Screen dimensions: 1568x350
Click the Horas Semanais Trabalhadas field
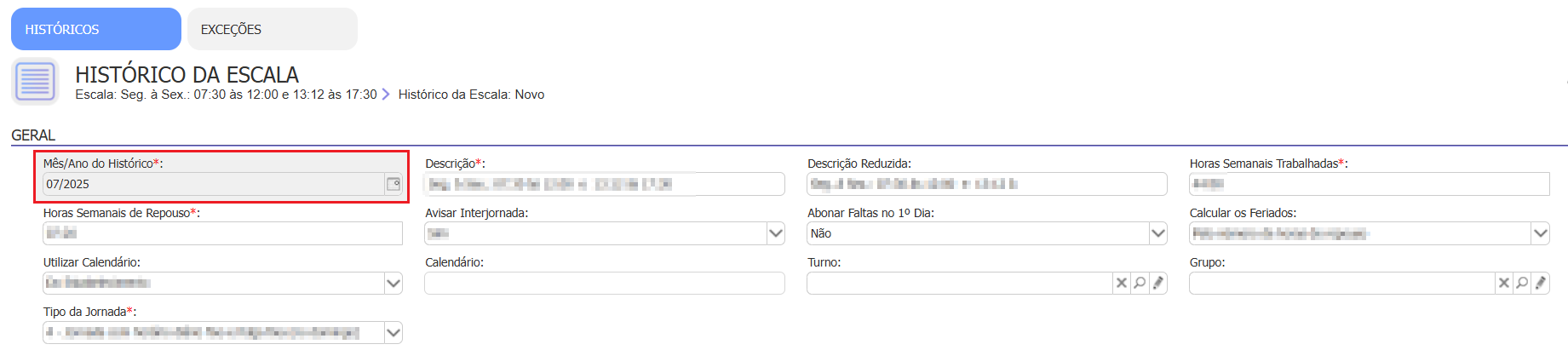coord(1369,184)
